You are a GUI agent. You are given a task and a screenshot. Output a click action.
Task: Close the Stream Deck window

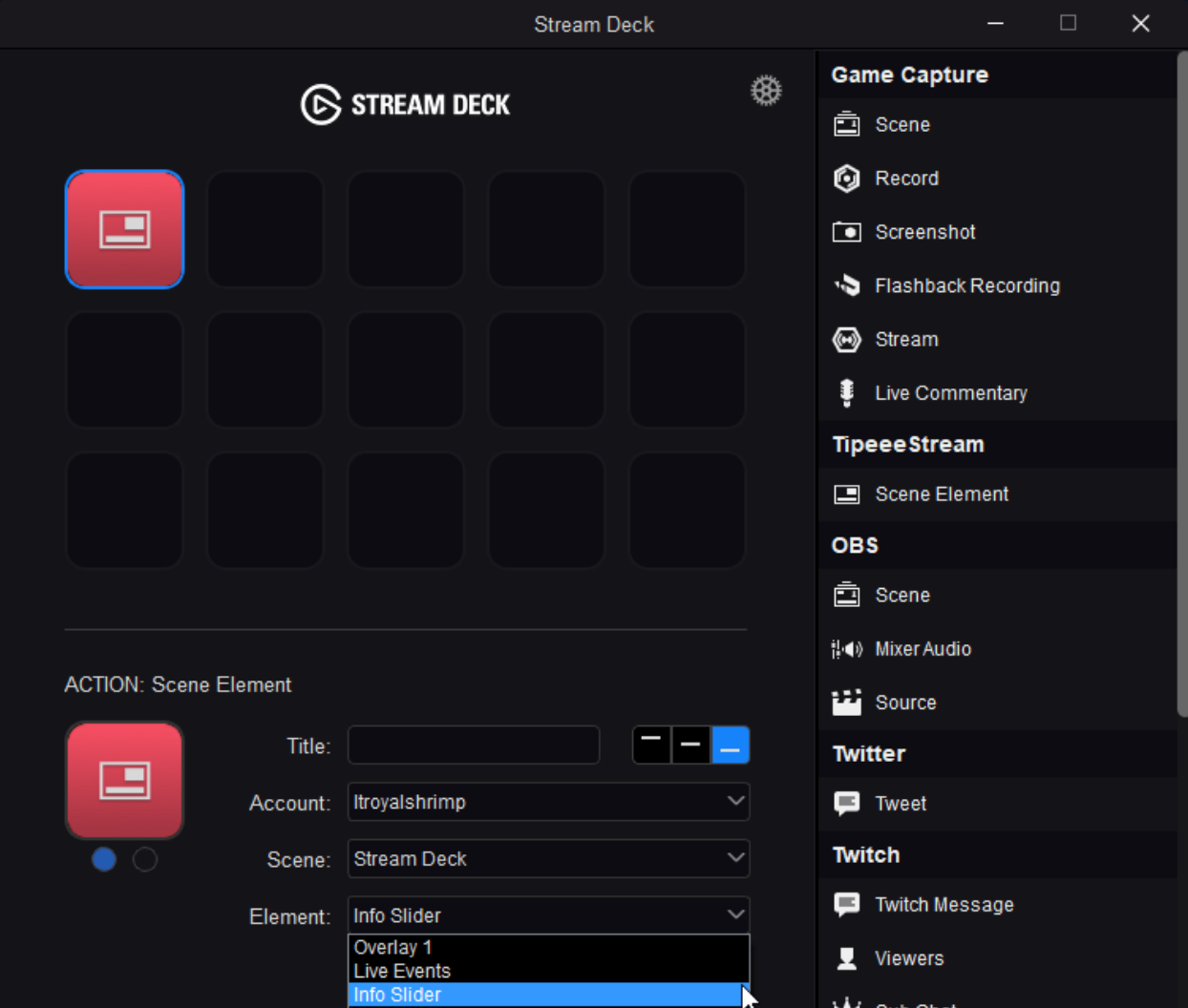tap(1140, 23)
